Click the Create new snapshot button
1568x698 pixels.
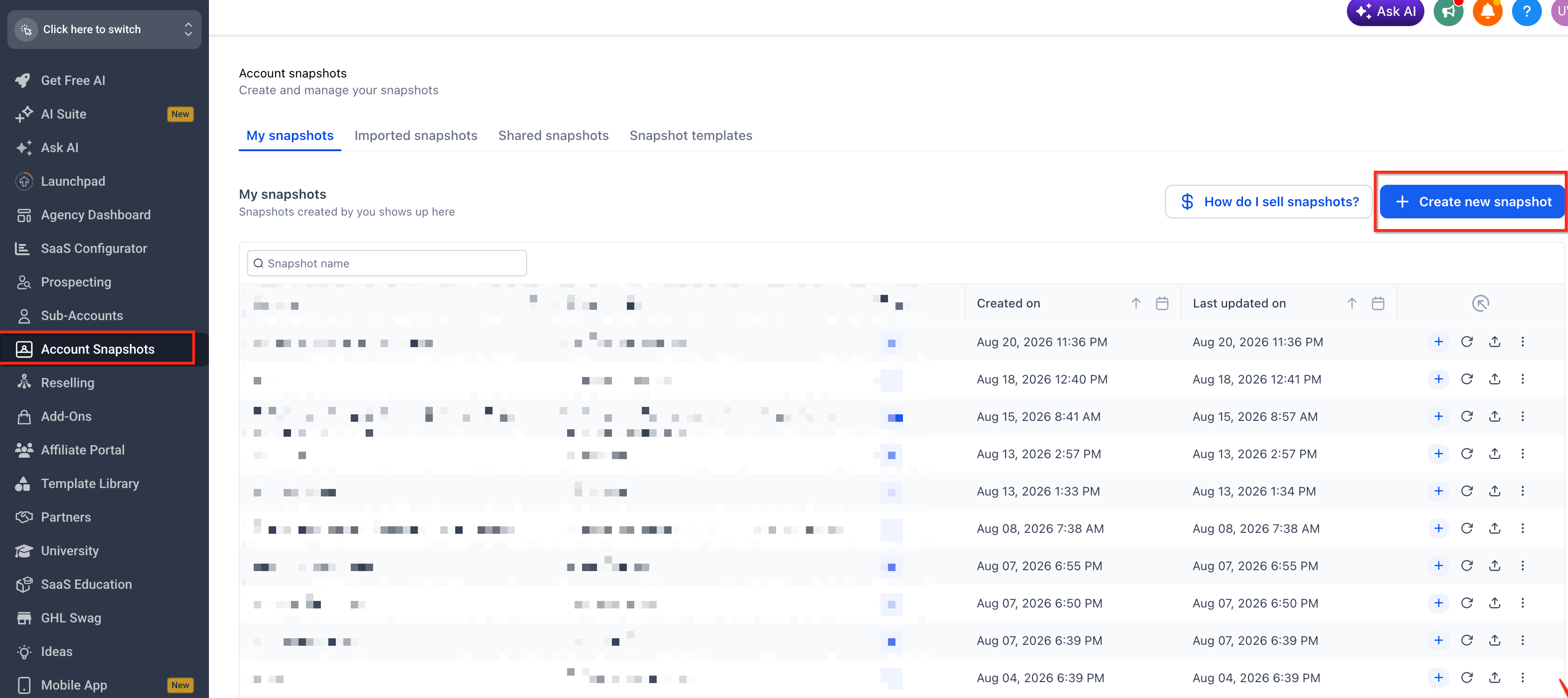pos(1472,202)
